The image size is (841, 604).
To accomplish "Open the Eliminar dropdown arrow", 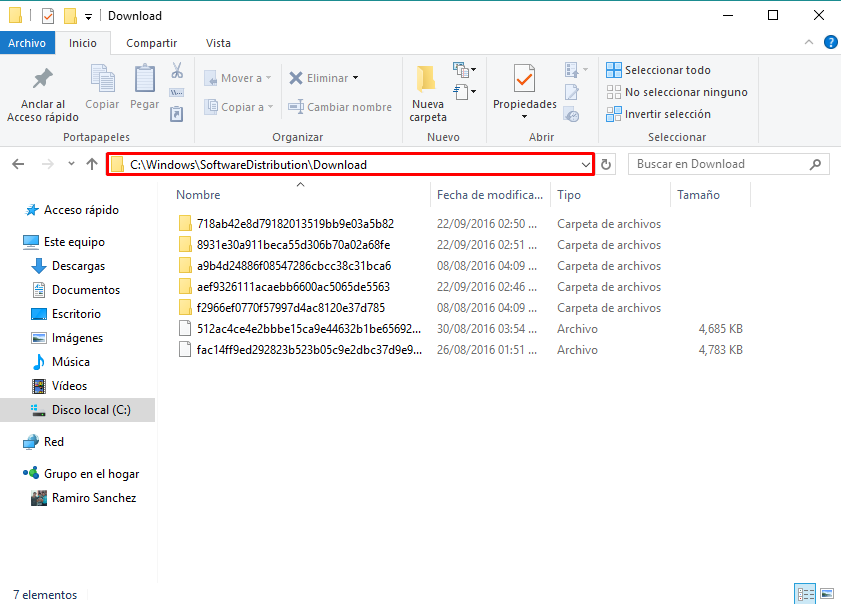I will 356,78.
